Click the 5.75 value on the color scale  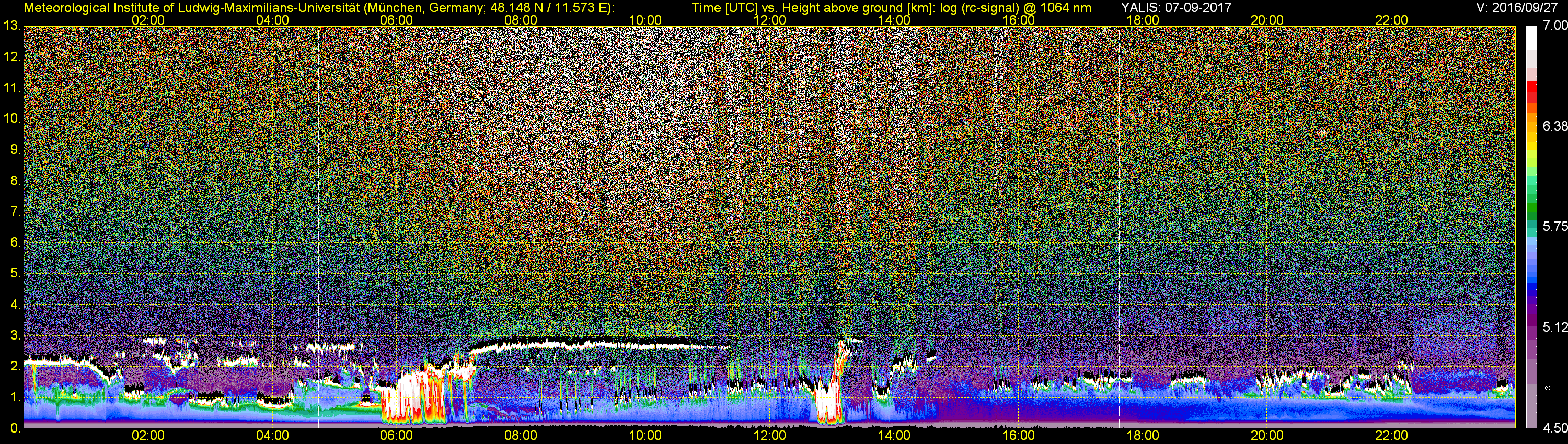point(1554,226)
